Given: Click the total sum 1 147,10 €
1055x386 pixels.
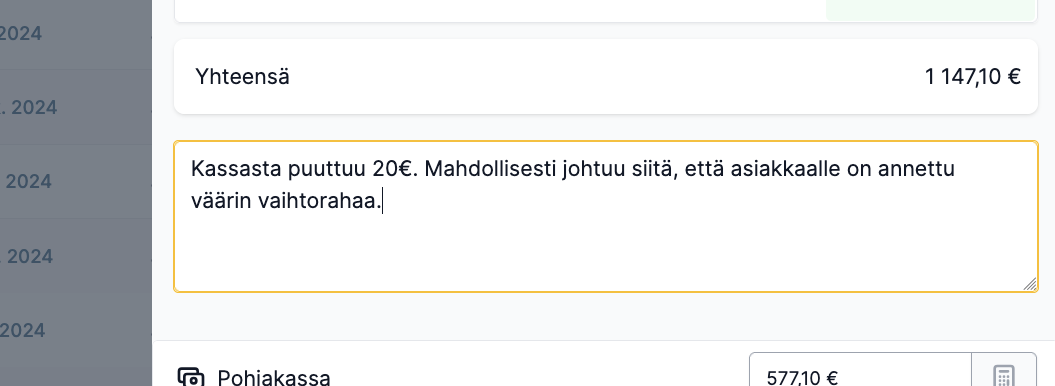Looking at the screenshot, I should click(x=973, y=77).
